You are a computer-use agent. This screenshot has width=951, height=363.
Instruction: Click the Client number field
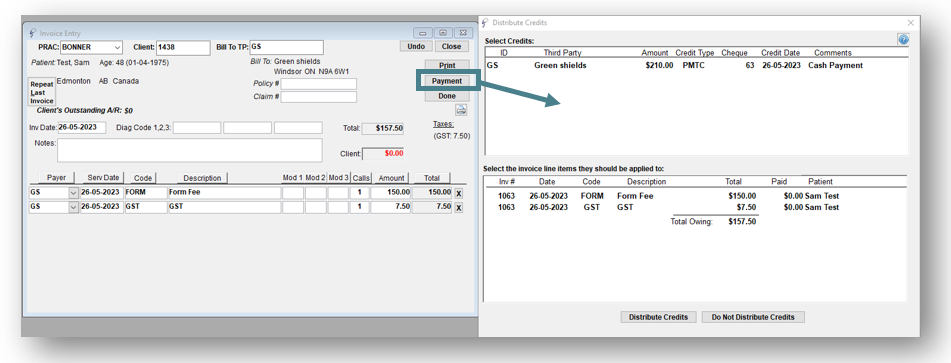pos(183,48)
